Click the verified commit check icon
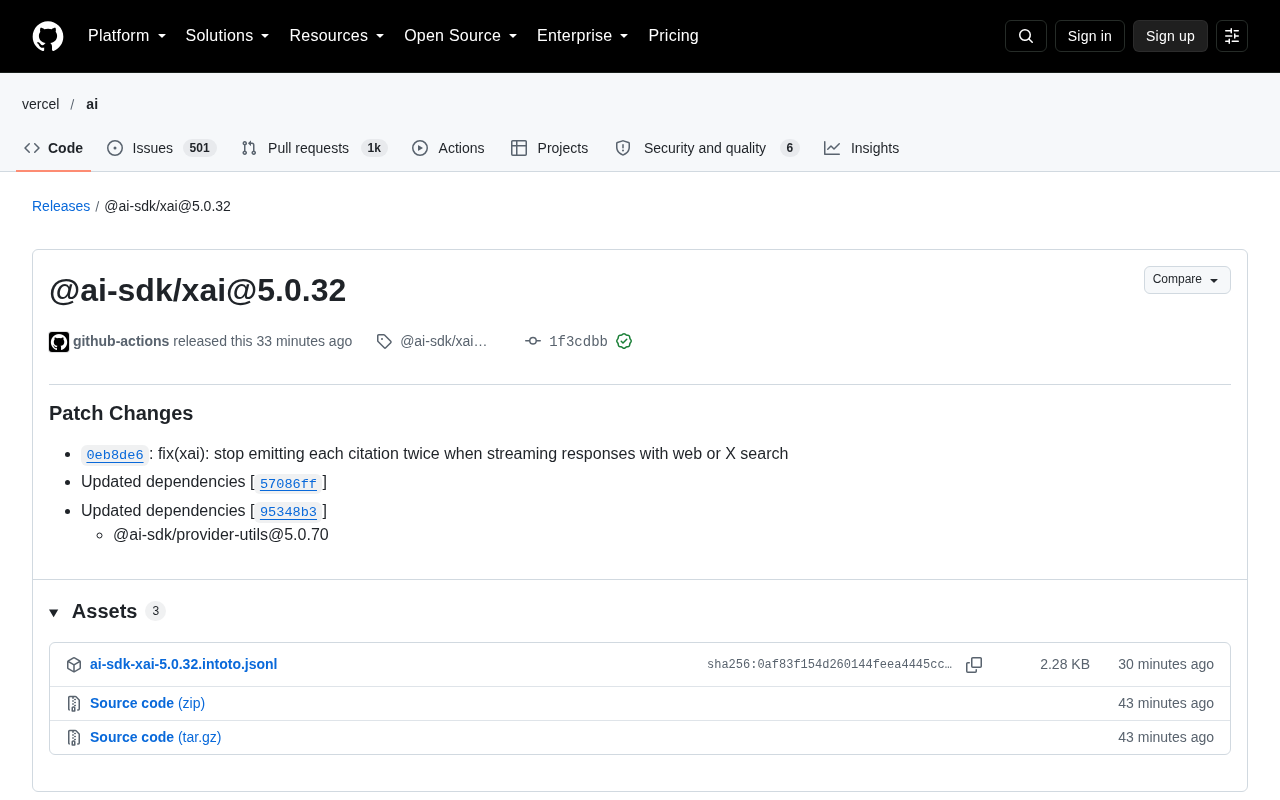 pos(624,341)
